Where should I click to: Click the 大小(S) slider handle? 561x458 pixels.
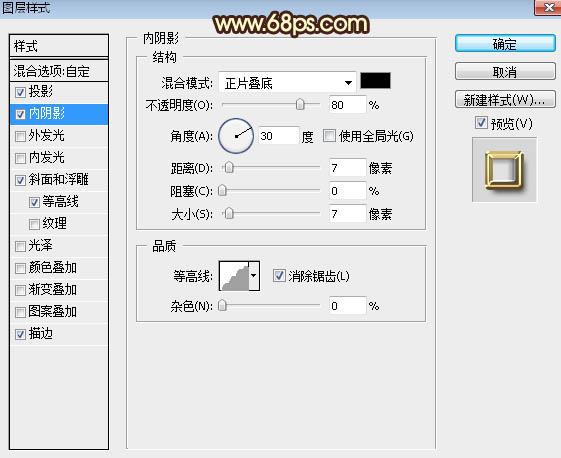229,214
